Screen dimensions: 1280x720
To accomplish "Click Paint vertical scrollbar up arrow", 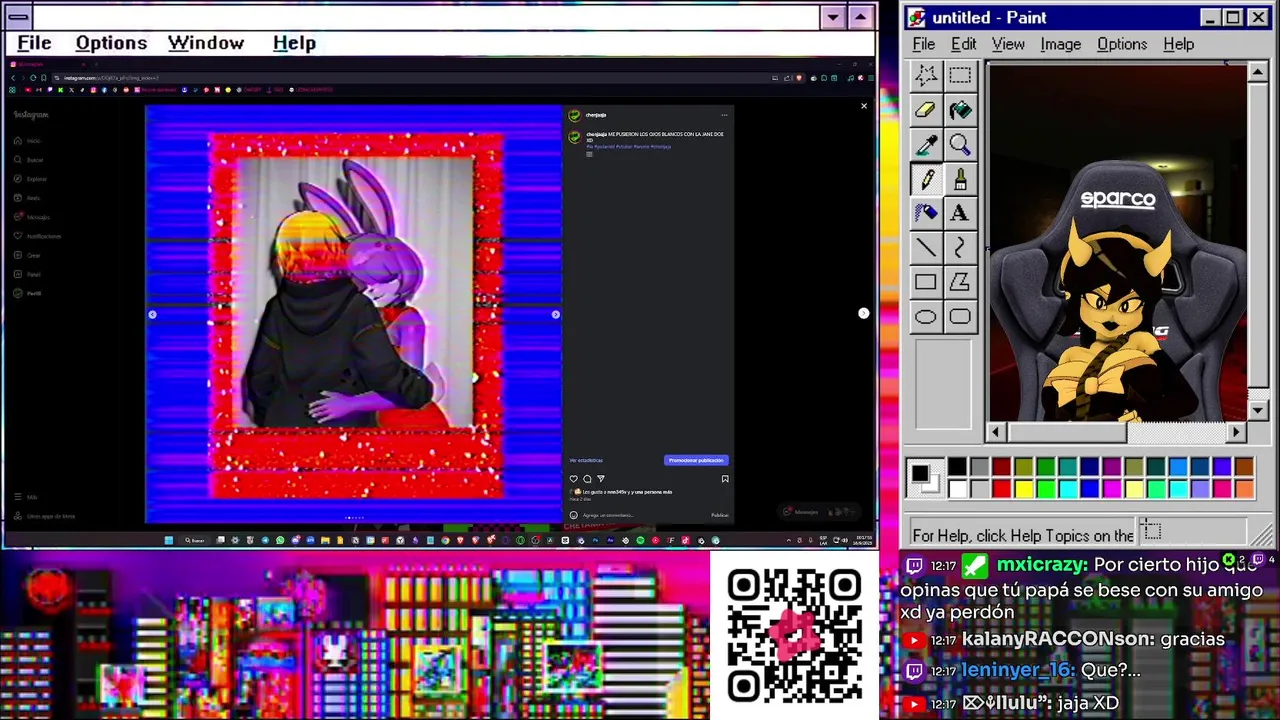I will point(1258,72).
